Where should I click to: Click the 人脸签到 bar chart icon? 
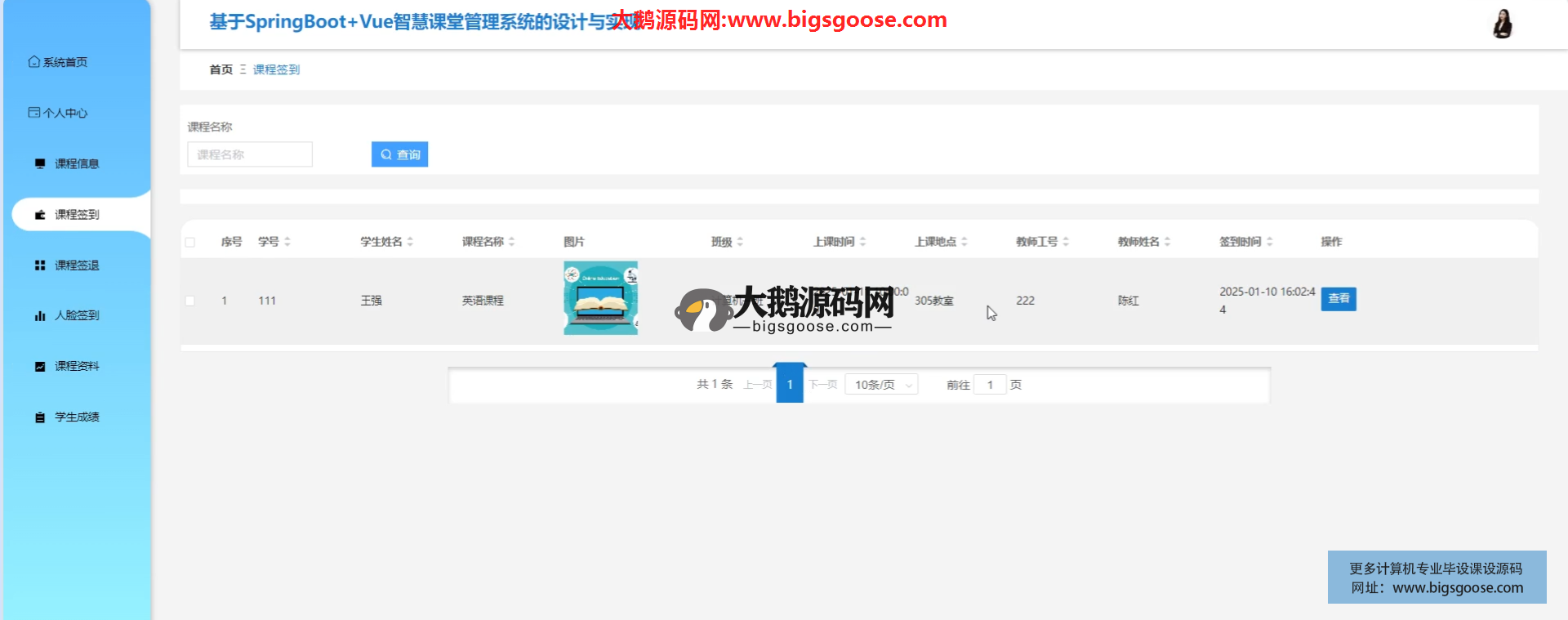[x=40, y=315]
